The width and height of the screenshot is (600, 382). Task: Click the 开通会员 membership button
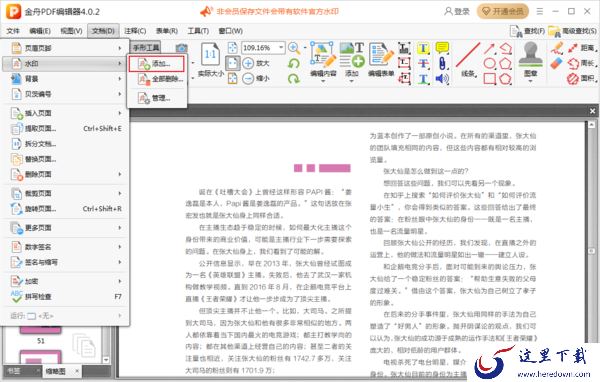point(502,11)
